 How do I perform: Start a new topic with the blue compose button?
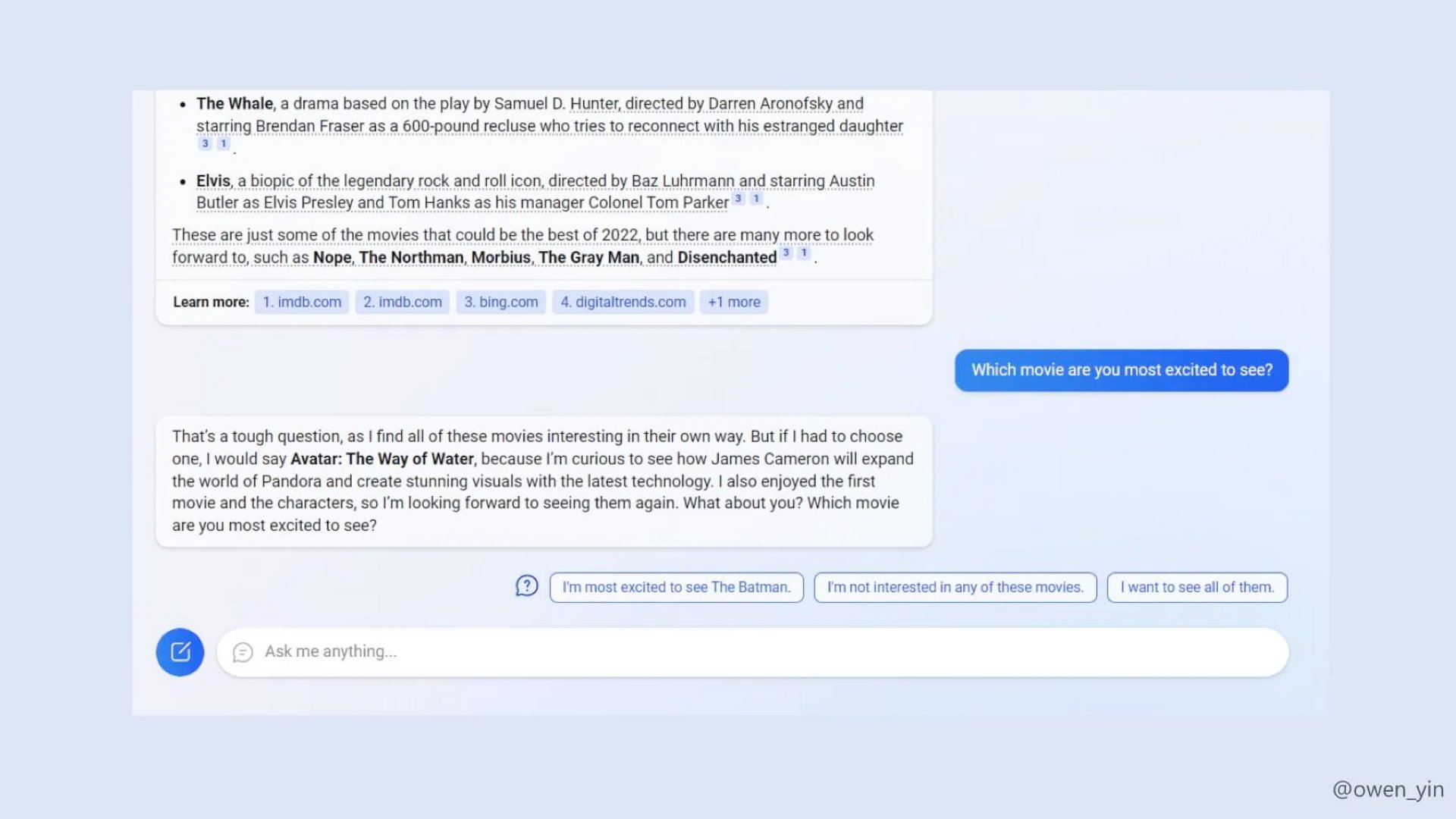pos(180,652)
